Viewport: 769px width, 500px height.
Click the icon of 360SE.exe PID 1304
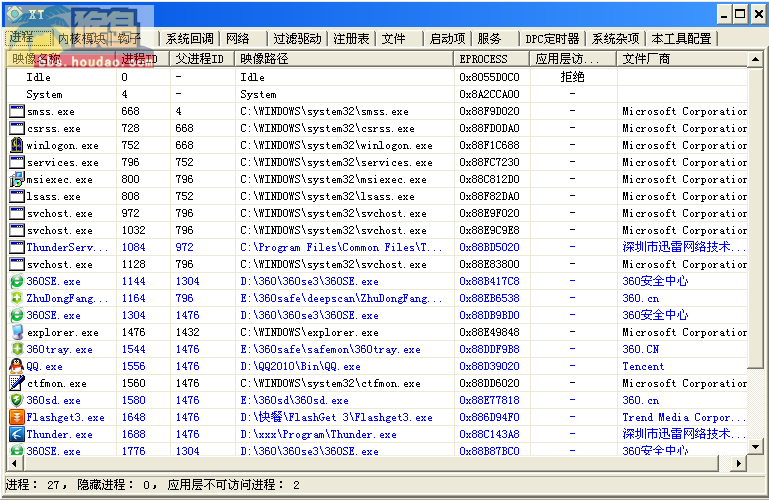click(17, 315)
